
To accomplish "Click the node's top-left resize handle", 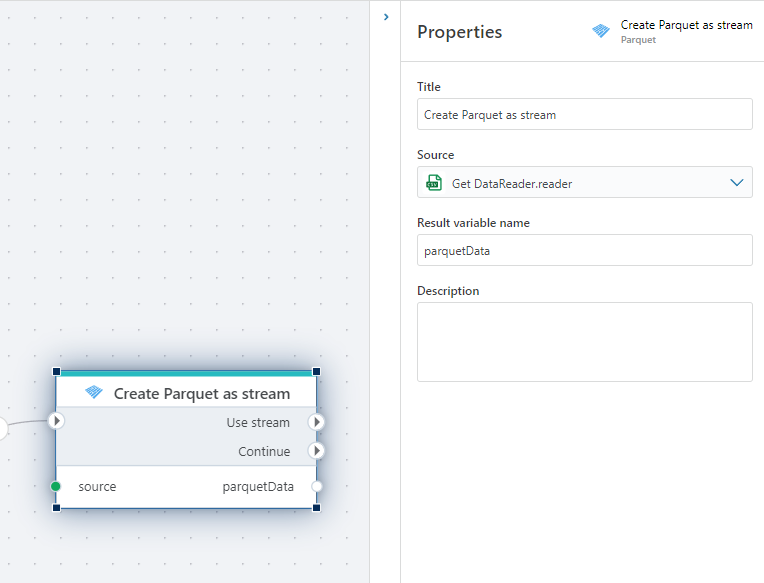I will [56, 371].
